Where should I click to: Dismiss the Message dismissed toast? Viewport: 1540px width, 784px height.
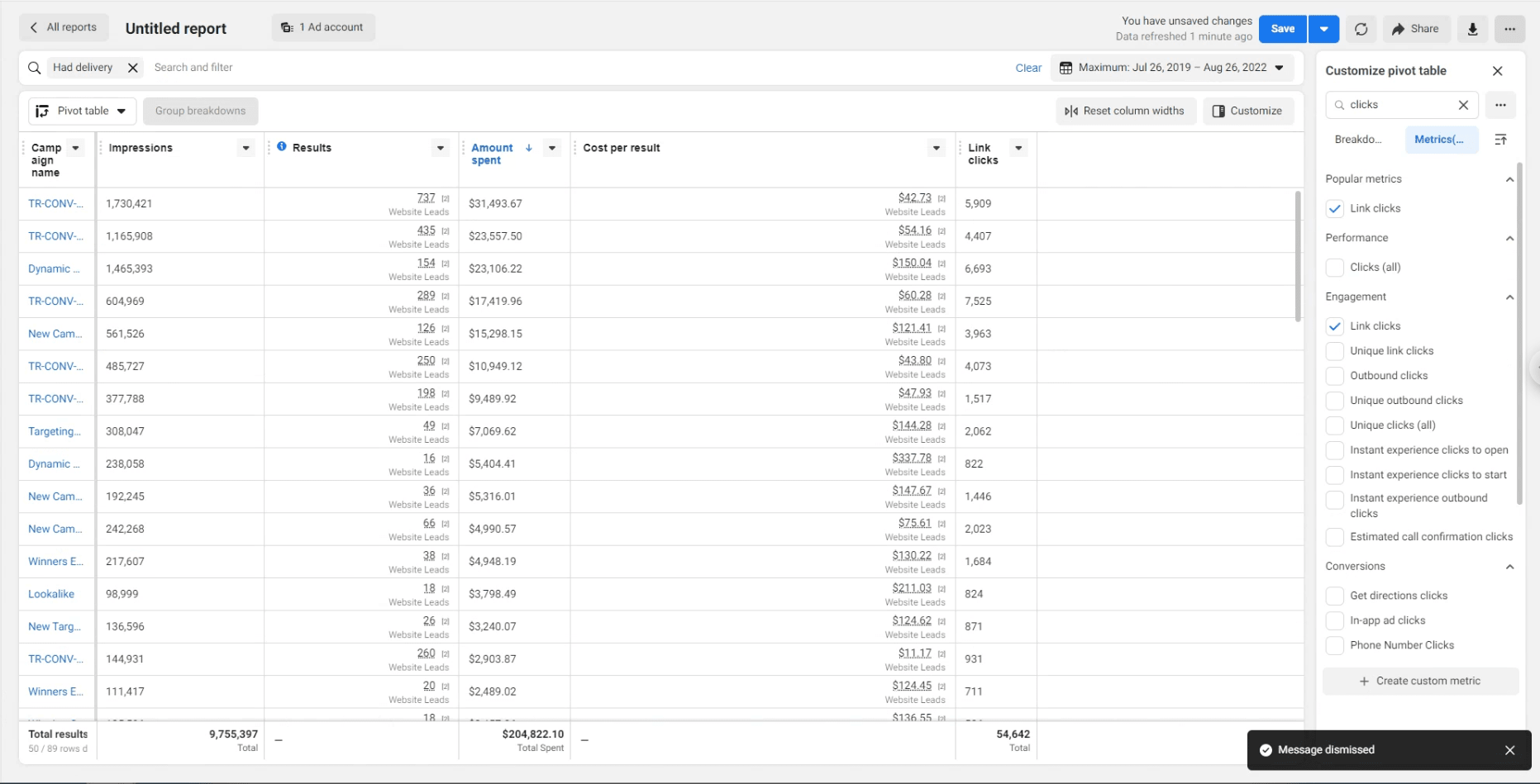pos(1509,750)
